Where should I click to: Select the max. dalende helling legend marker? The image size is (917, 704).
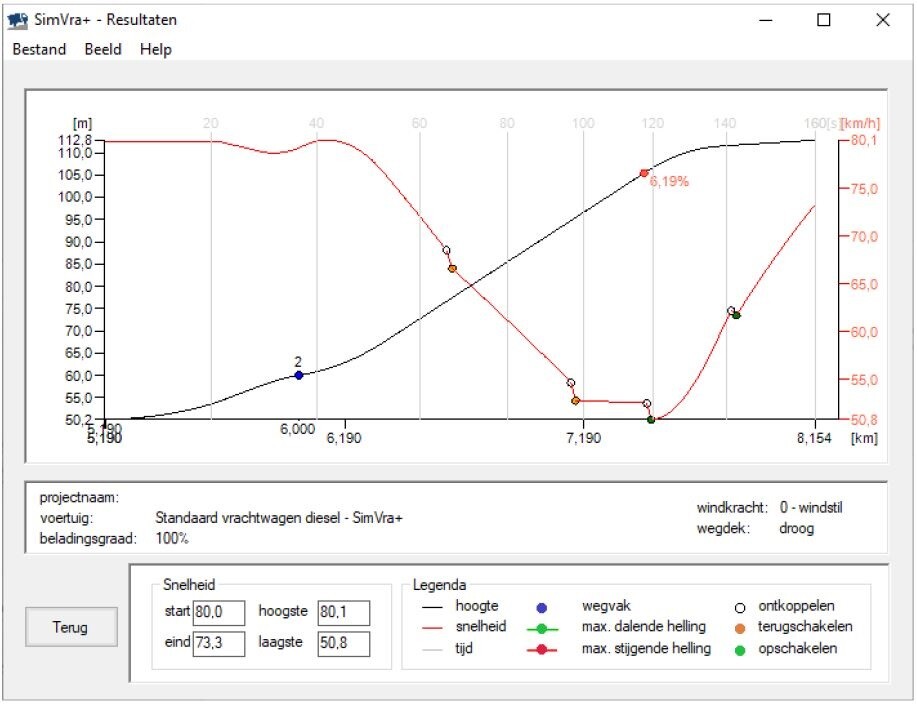541,627
